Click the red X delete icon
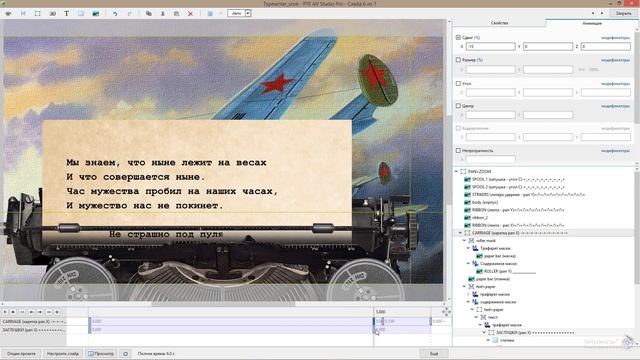The image size is (640, 360). pos(190,13)
